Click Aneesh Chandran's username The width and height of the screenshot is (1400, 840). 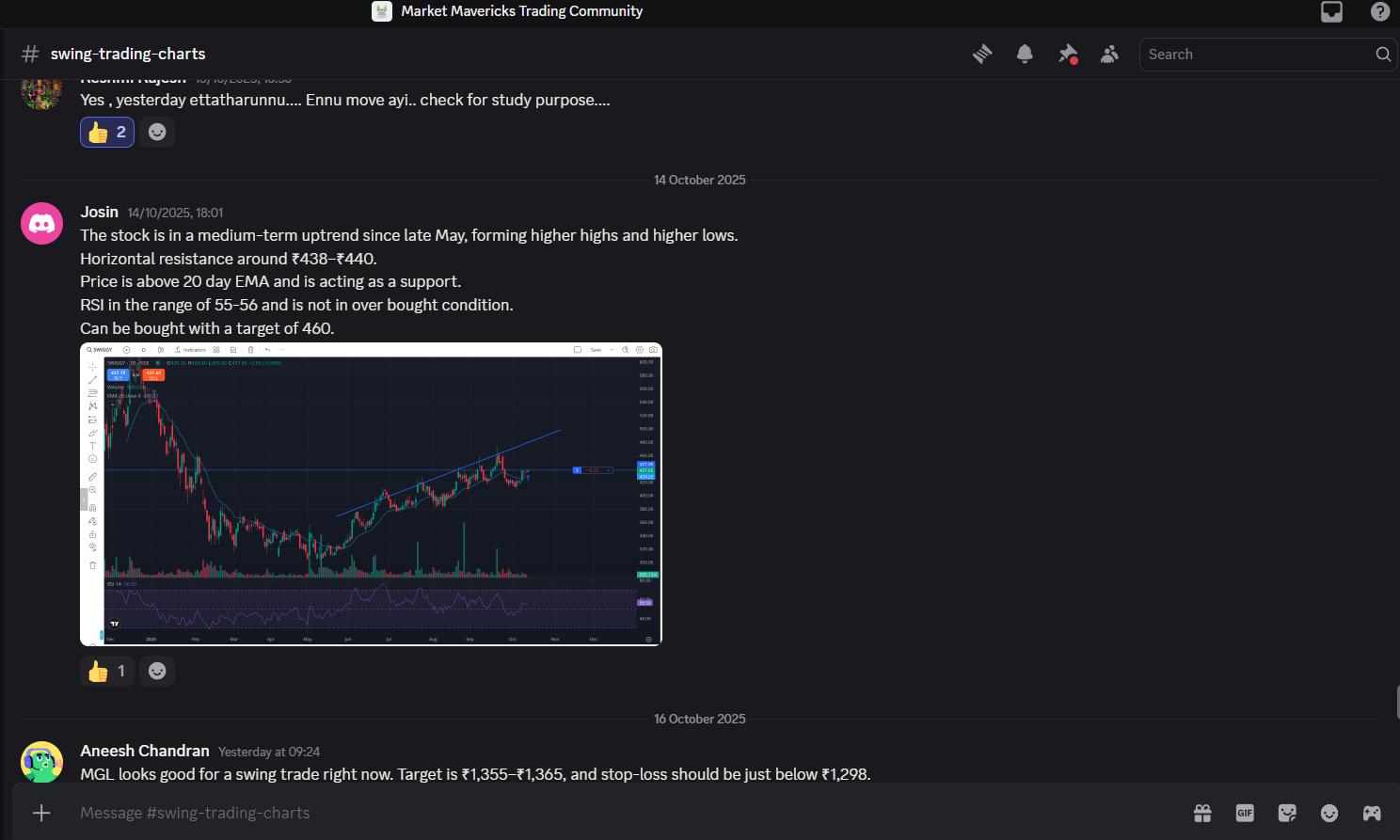145,751
